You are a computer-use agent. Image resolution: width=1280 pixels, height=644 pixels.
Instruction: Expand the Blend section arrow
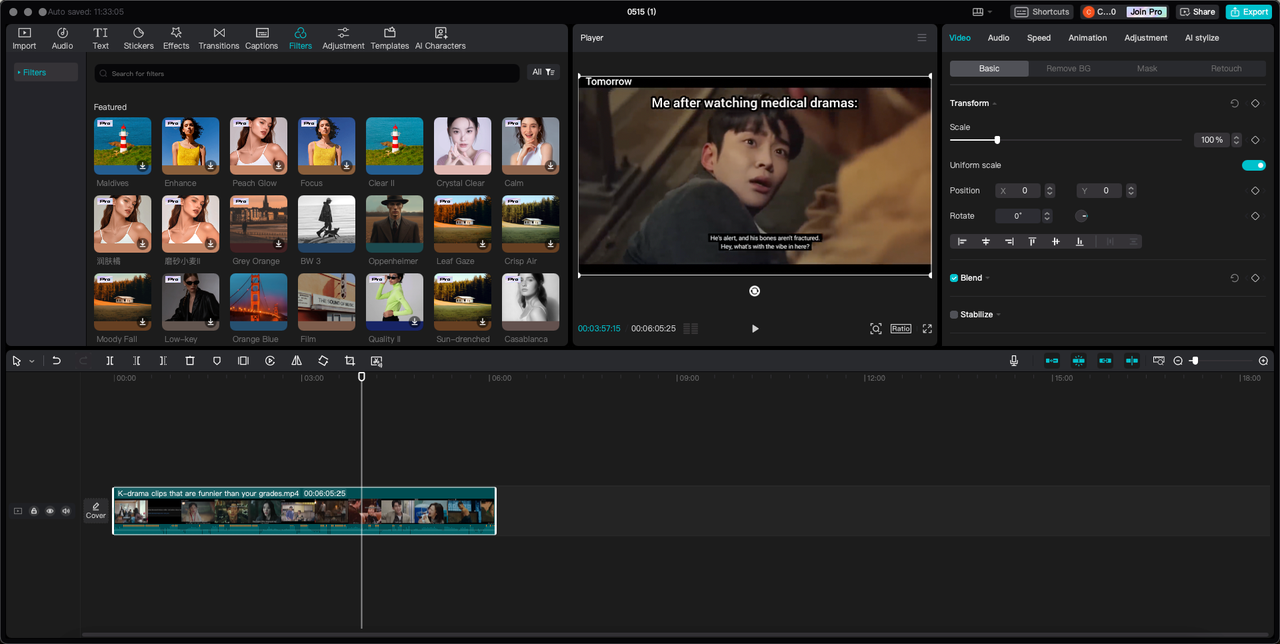coord(988,278)
